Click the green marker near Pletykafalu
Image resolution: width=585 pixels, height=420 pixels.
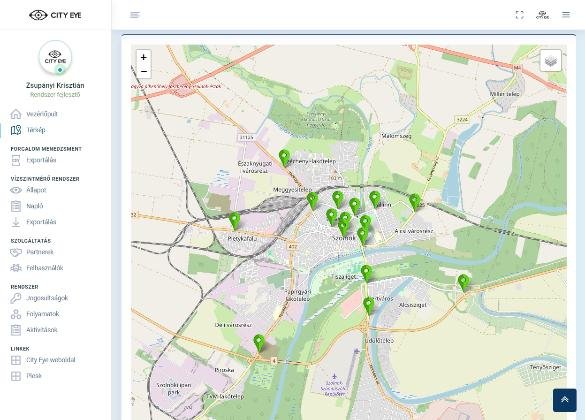[x=234, y=220]
